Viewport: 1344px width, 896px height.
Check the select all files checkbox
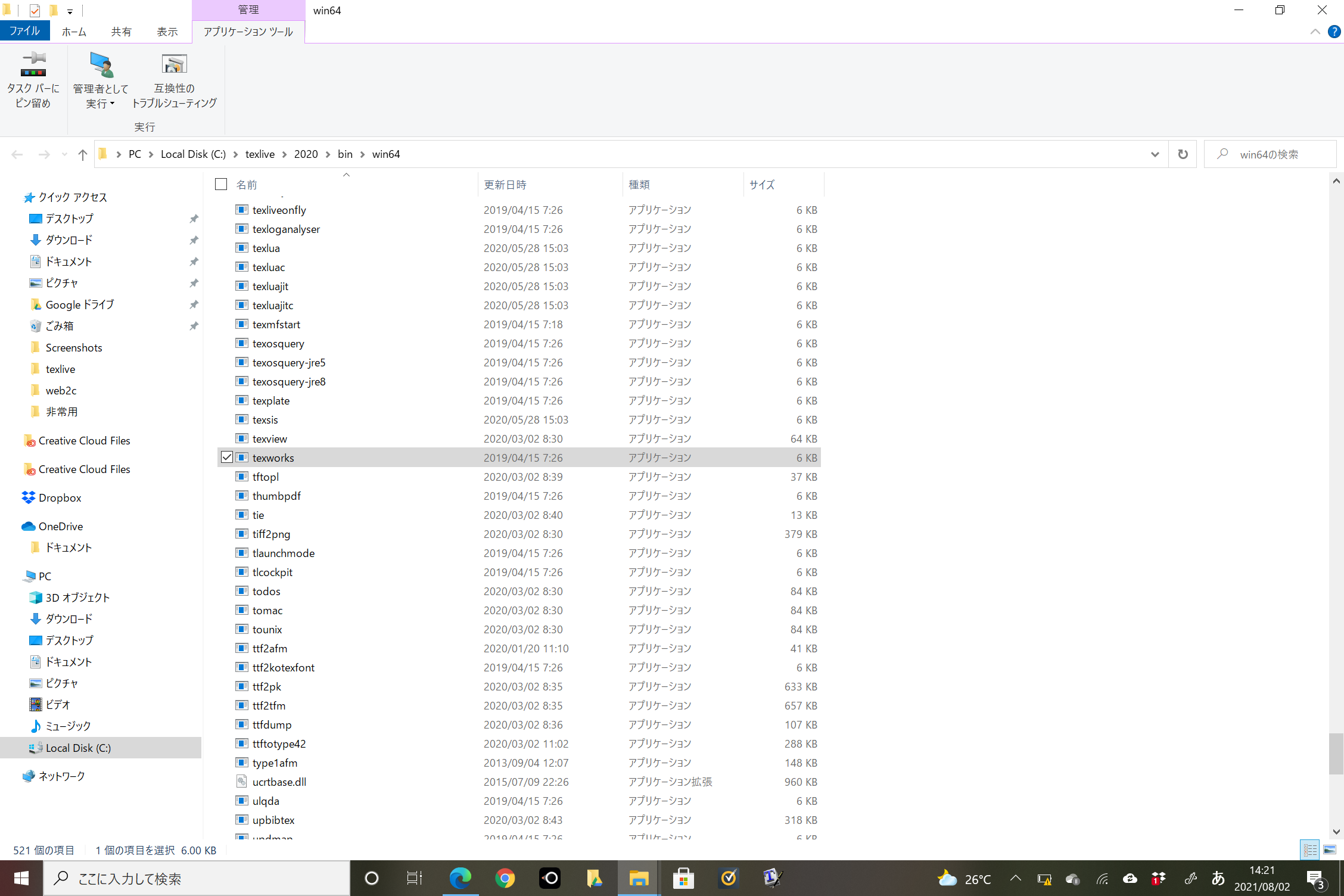[x=222, y=183]
